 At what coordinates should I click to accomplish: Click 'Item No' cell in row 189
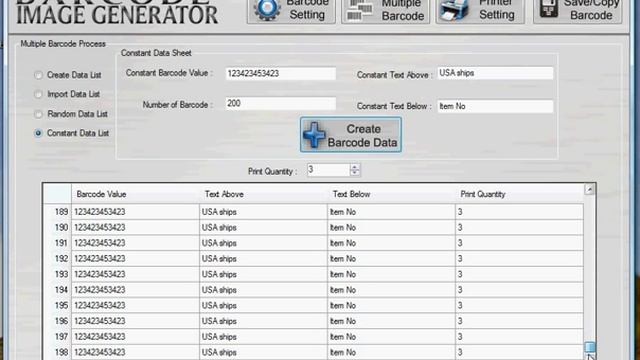[391, 212]
